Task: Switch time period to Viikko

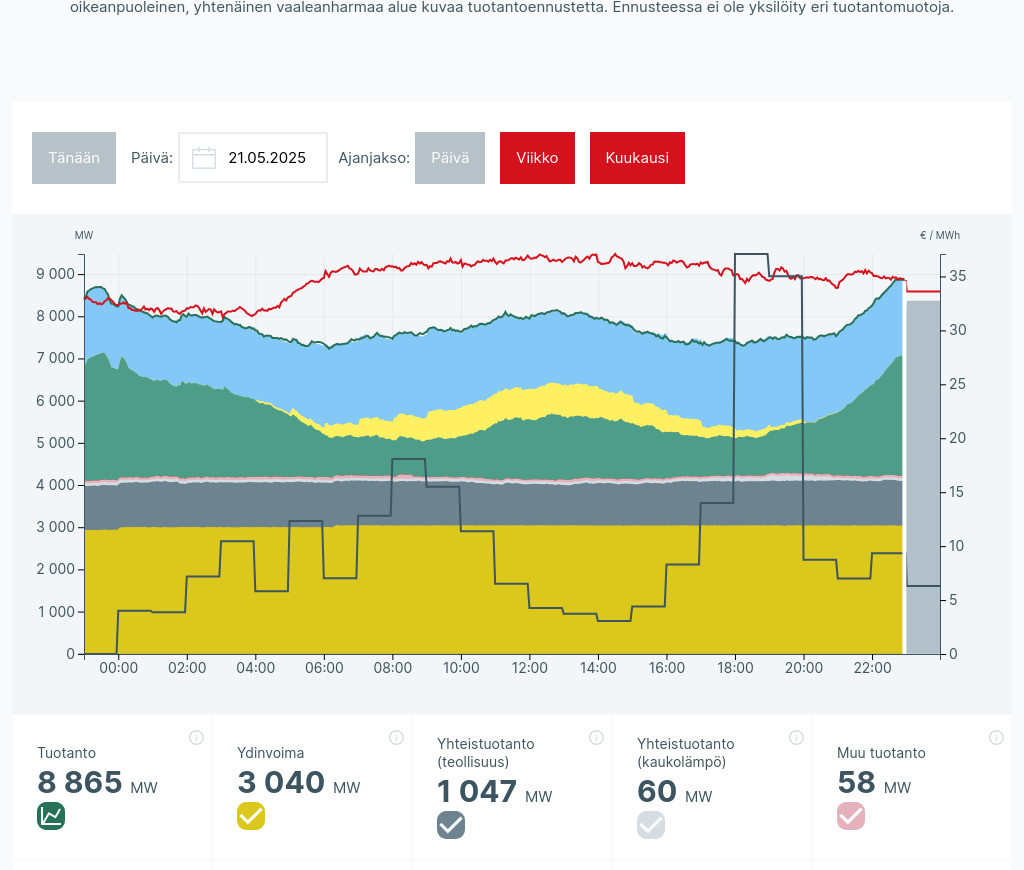Action: tap(537, 158)
